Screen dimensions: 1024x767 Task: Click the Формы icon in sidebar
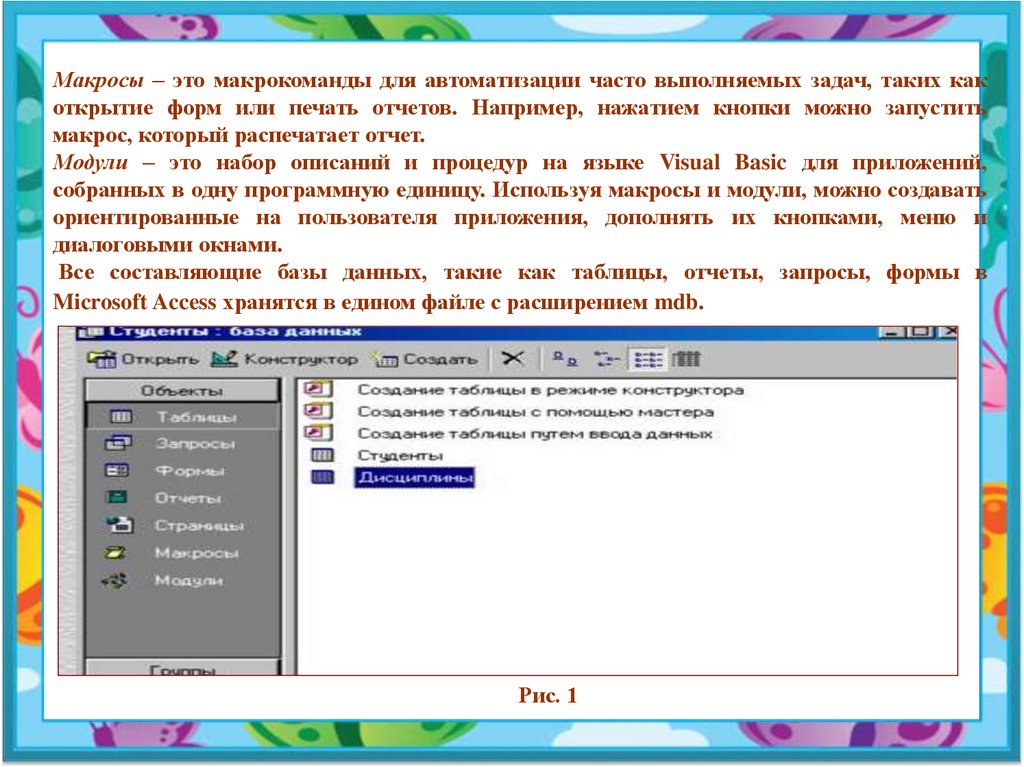coord(118,470)
